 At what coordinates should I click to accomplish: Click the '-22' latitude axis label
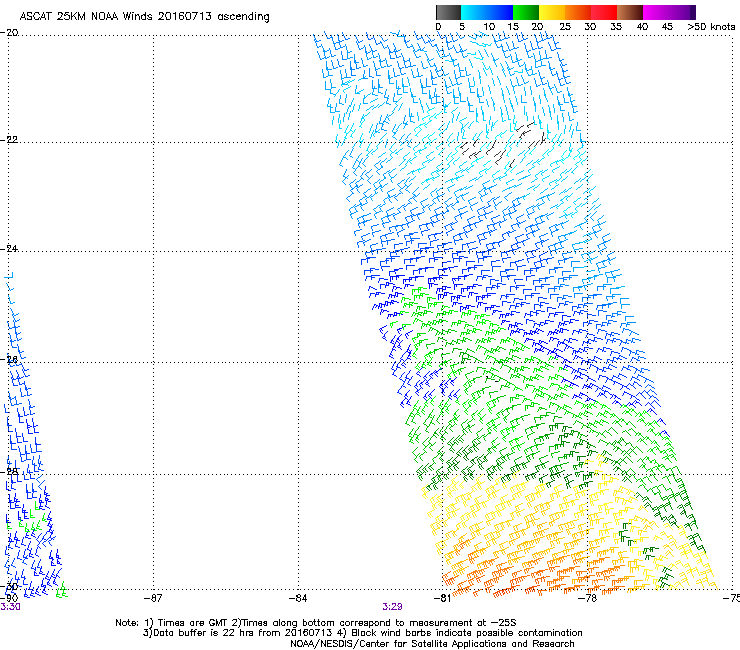click(x=9, y=140)
